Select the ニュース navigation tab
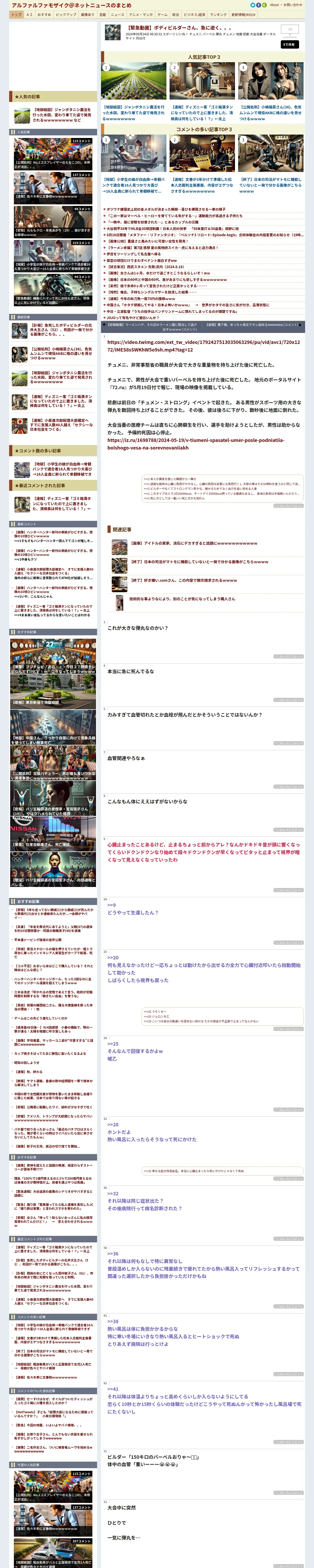The height and width of the screenshot is (1568, 314). click(118, 15)
